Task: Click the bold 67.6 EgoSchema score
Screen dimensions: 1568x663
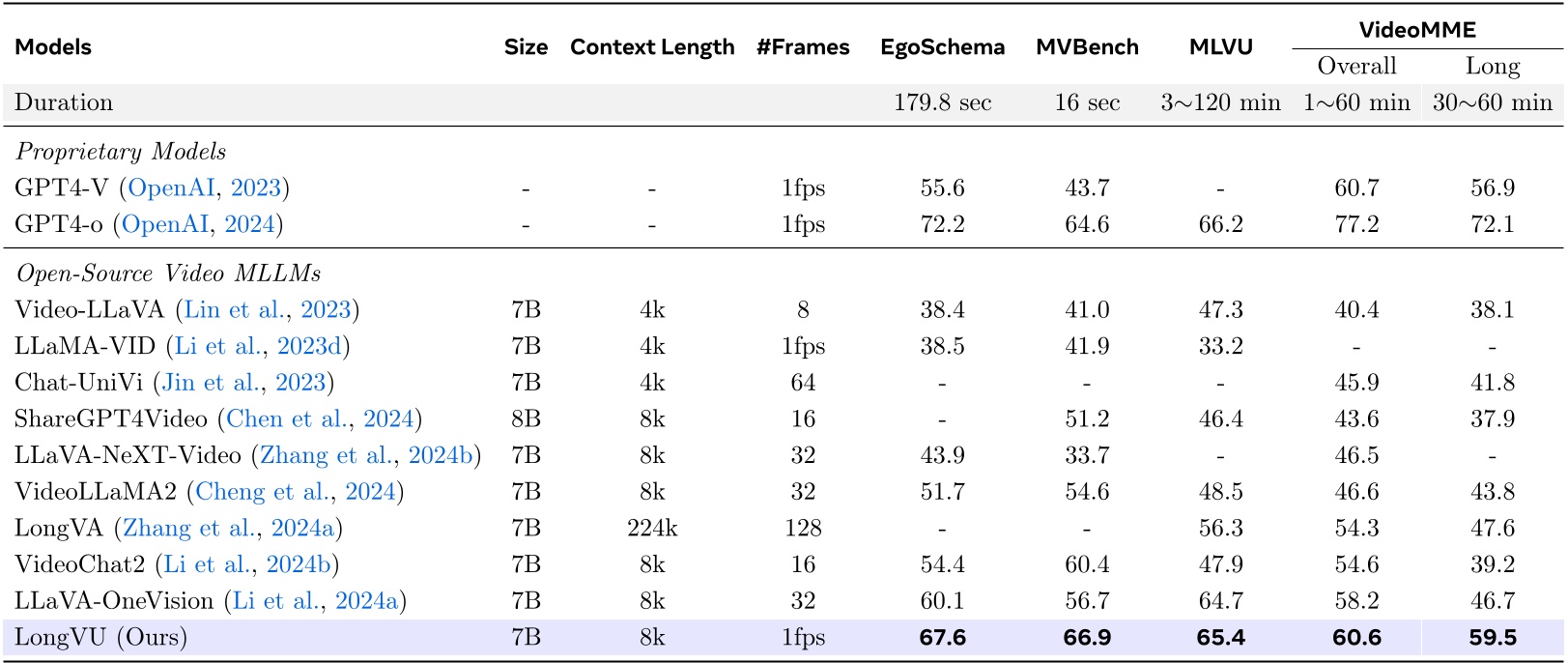Action: pyautogui.click(x=942, y=638)
